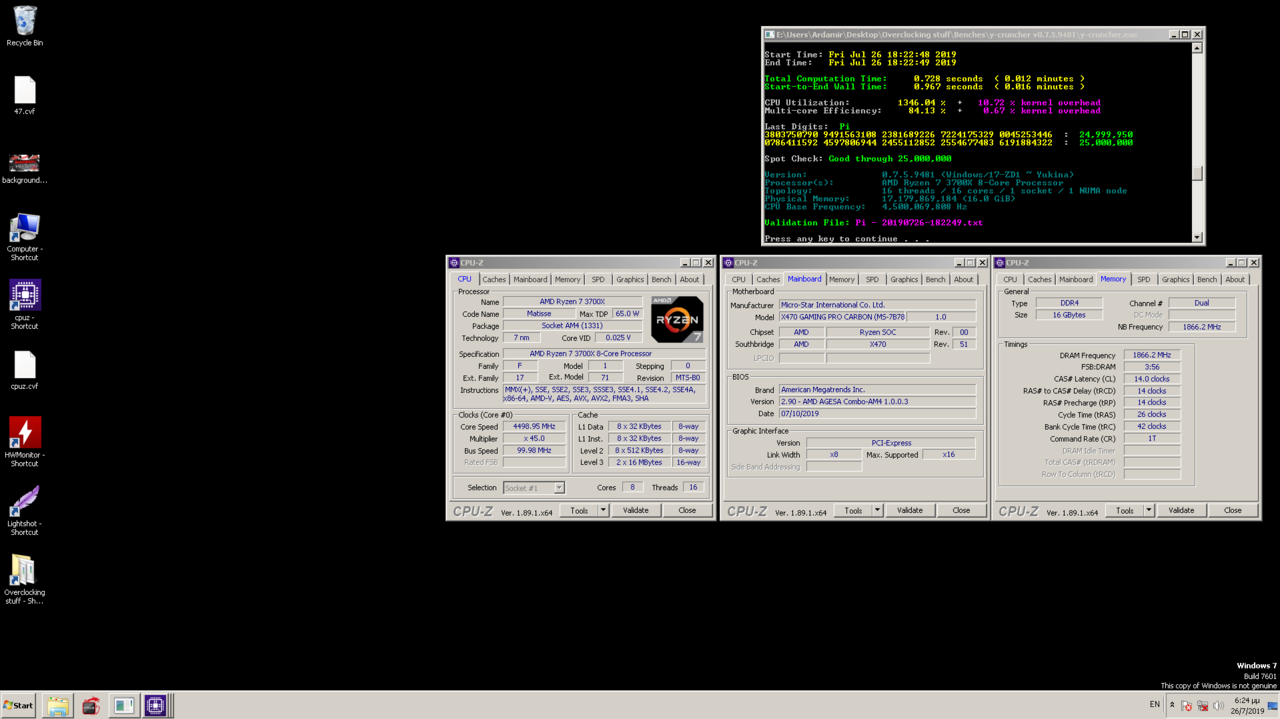Open the Action Center flag icon
1280x719 pixels.
pos(1186,705)
